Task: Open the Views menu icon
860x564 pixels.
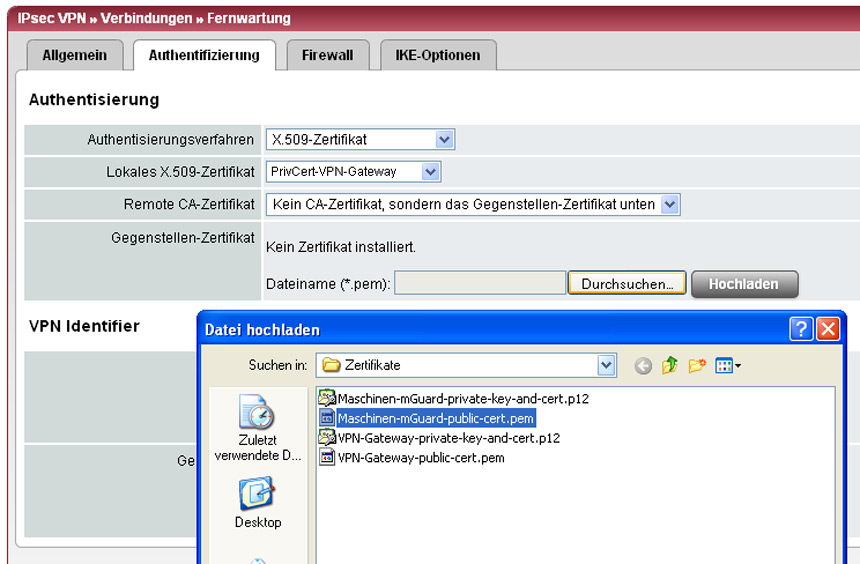Action: tap(728, 366)
